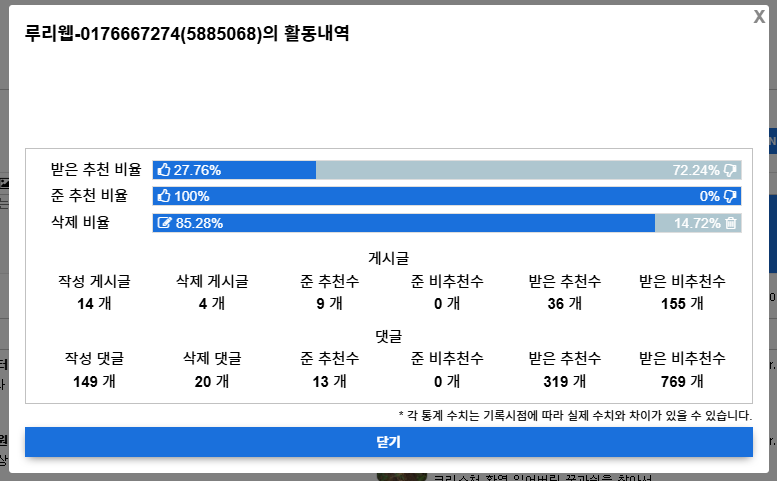777x481 pixels.
Task: Click the thumbs-down icon next to 0%
Action: click(x=730, y=196)
